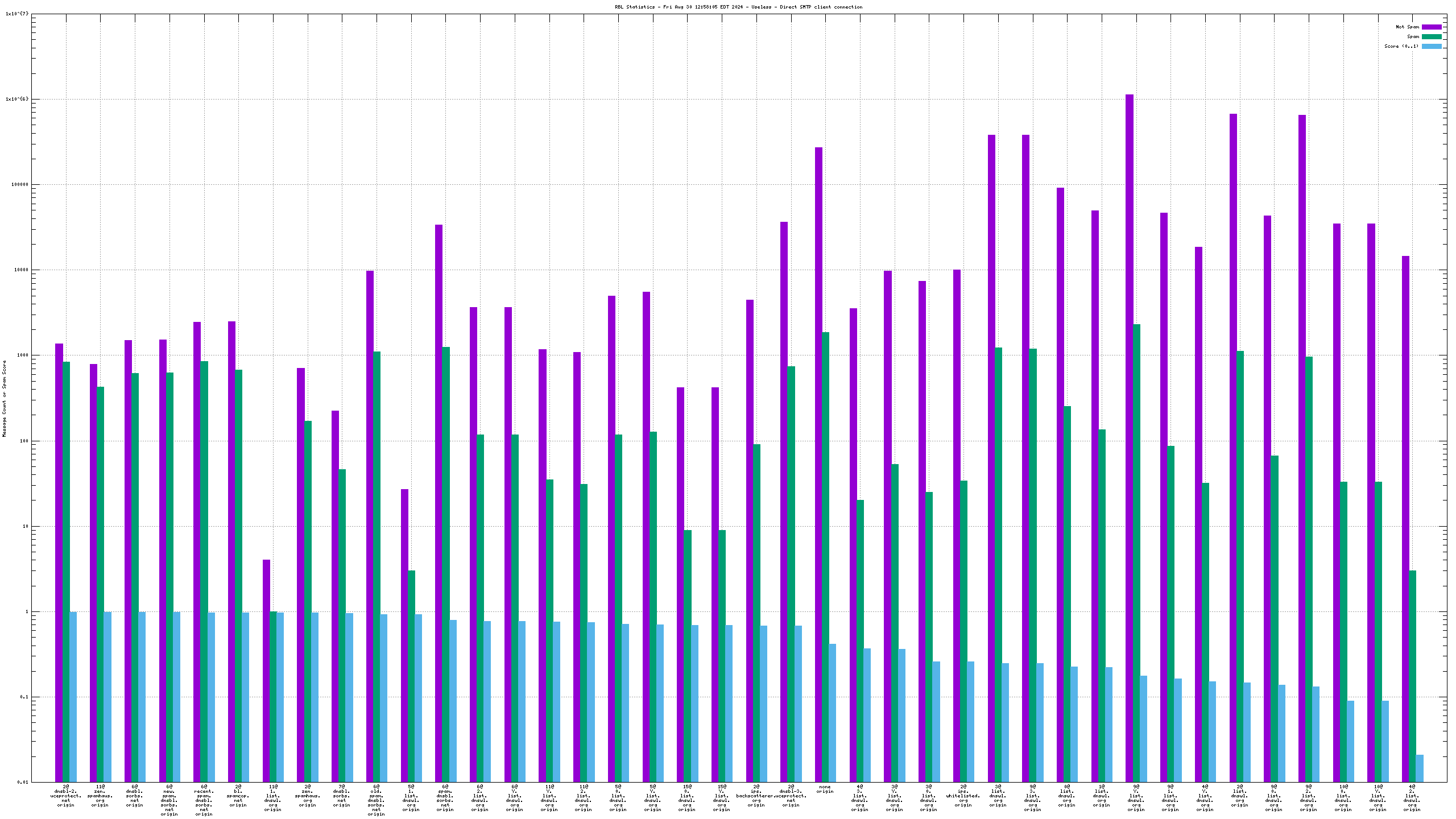Click the Not Spam legend text

tap(1407, 27)
